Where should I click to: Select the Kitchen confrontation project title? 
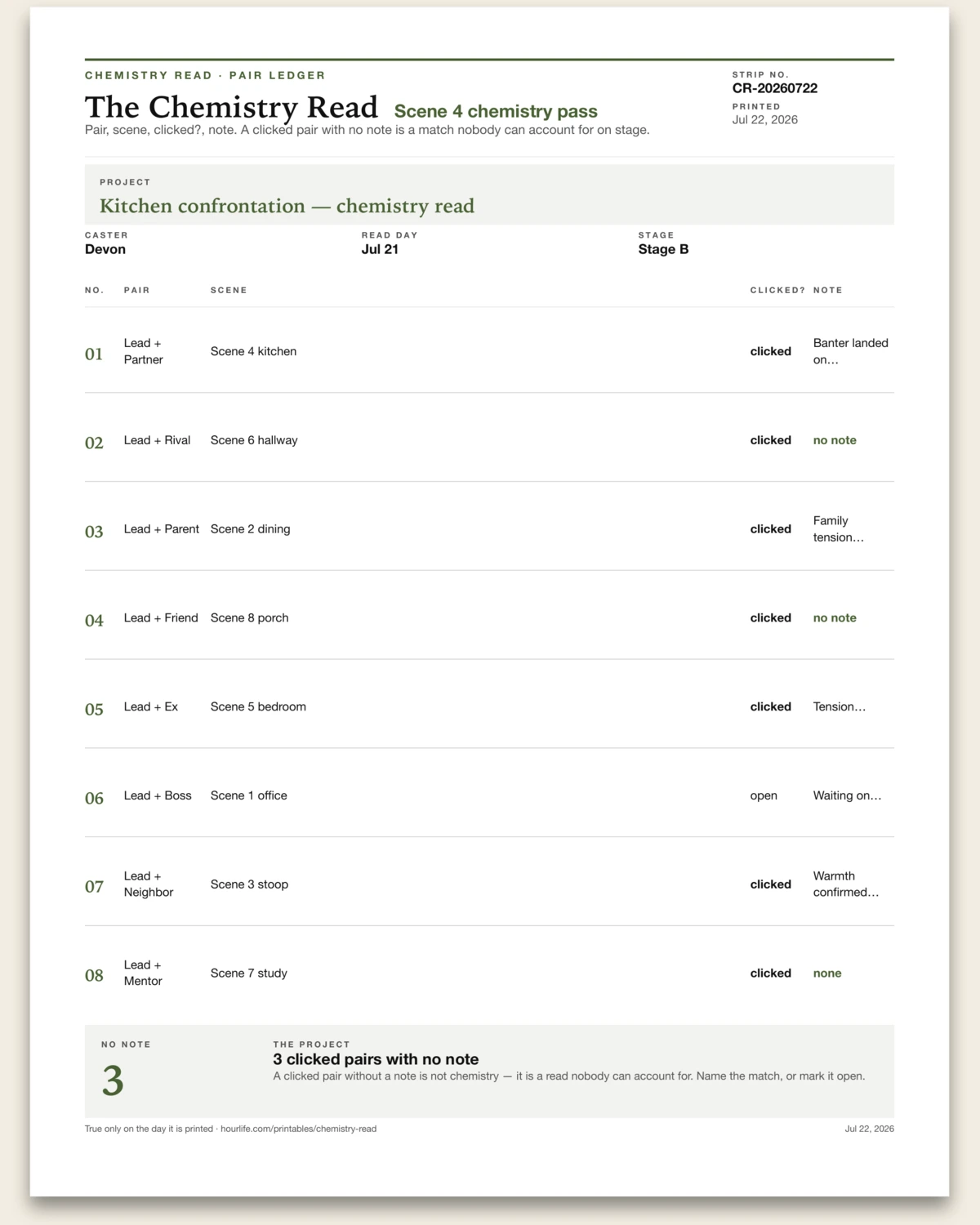(287, 206)
